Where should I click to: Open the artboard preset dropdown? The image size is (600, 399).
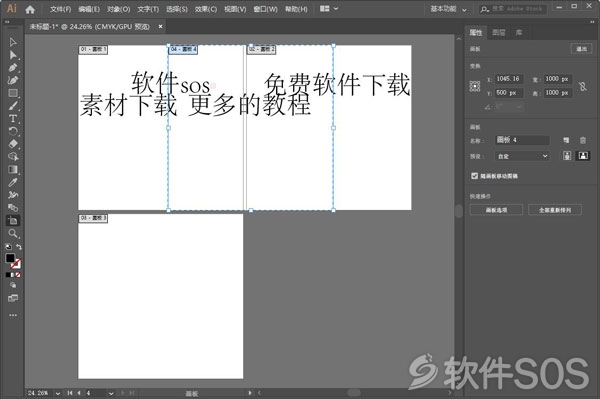[522, 156]
